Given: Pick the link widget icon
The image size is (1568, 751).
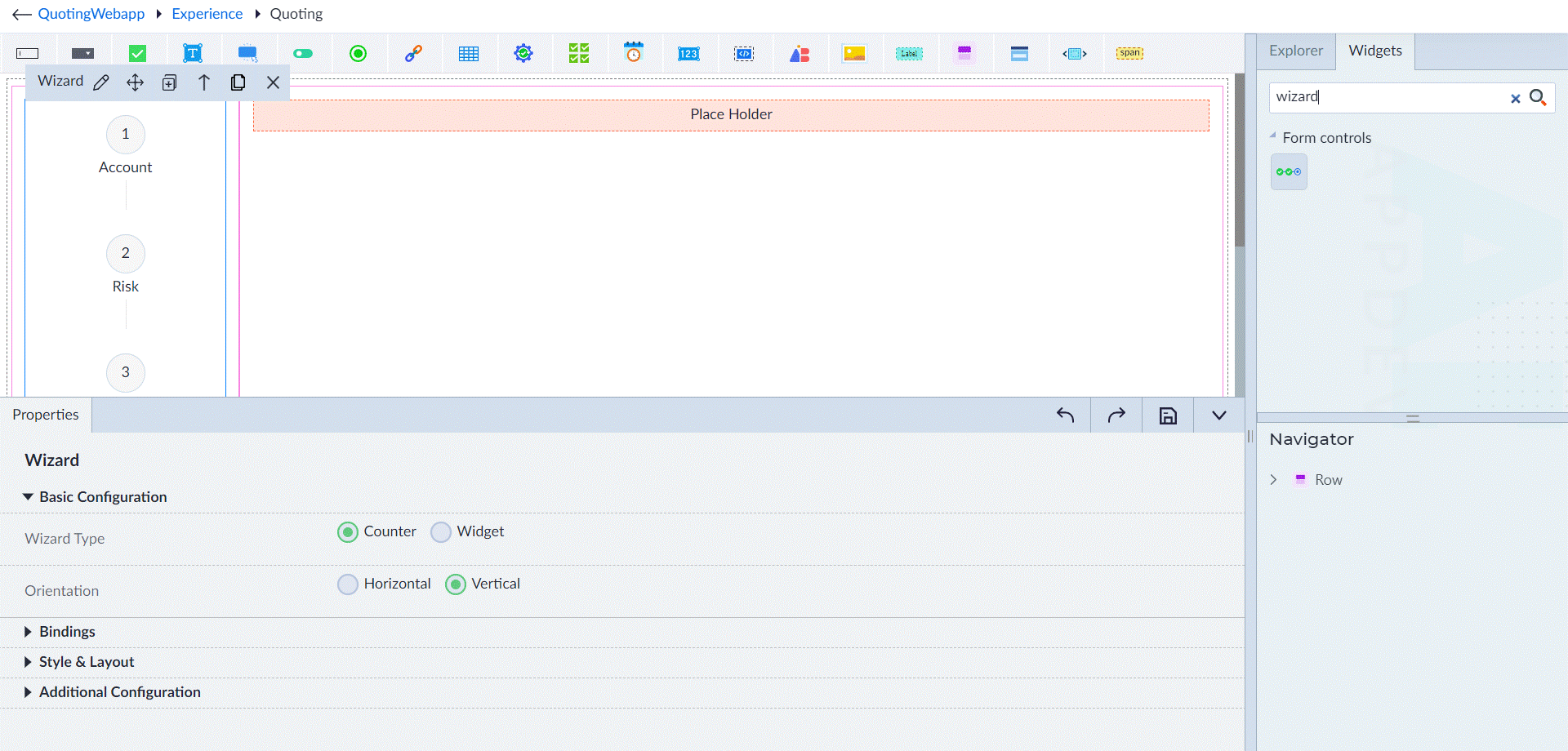Looking at the screenshot, I should coord(413,54).
